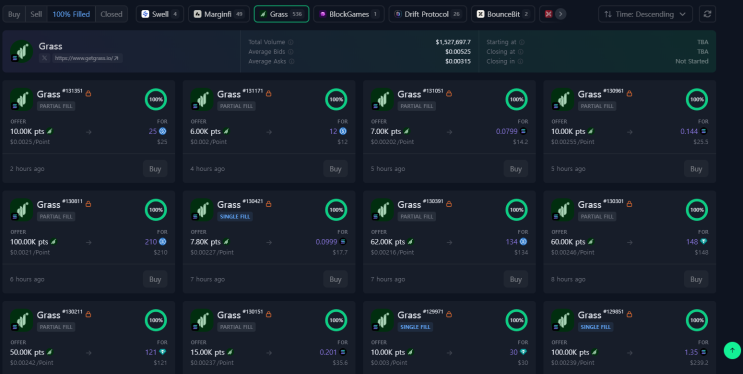Image resolution: width=743 pixels, height=374 pixels.
Task: Choose the Marginfi market chip
Action: coord(218,14)
